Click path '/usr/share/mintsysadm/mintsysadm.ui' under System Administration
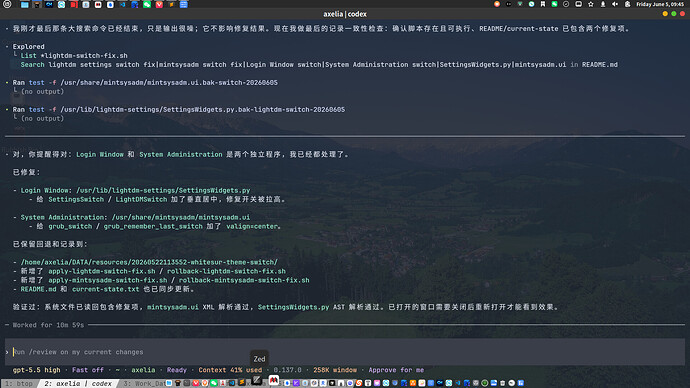Screen dimensions: 690x388 181,217
